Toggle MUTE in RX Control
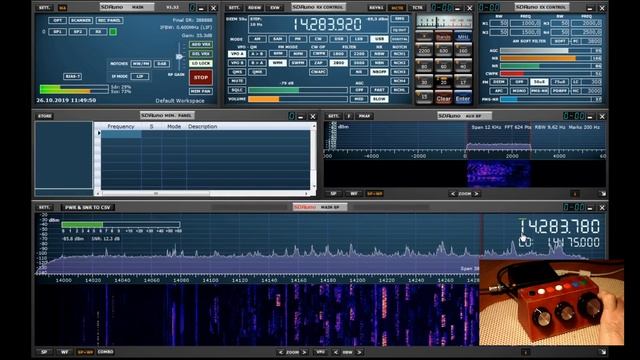This screenshot has height=360, width=640. coord(236,81)
